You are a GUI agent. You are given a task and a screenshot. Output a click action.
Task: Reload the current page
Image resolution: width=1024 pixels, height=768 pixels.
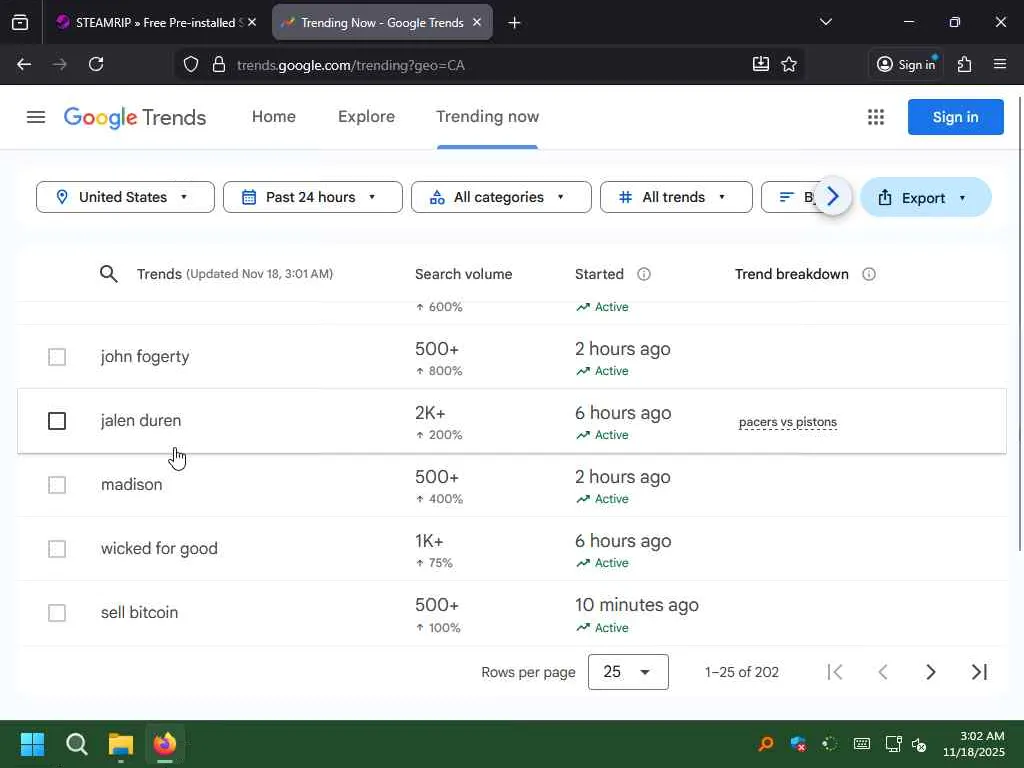tap(96, 64)
